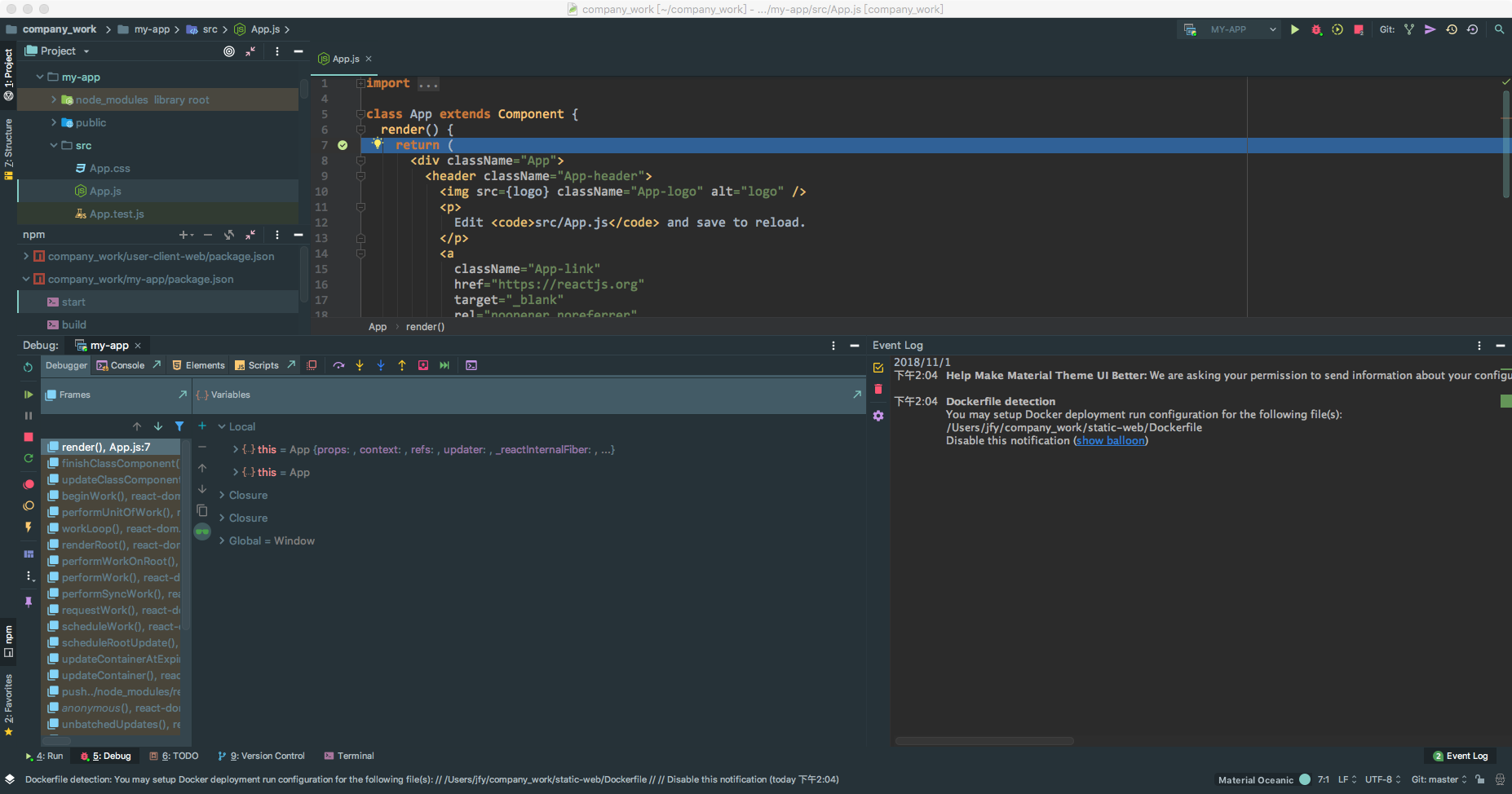
Task: Change UTF-8 file encoding
Action: (1383, 779)
